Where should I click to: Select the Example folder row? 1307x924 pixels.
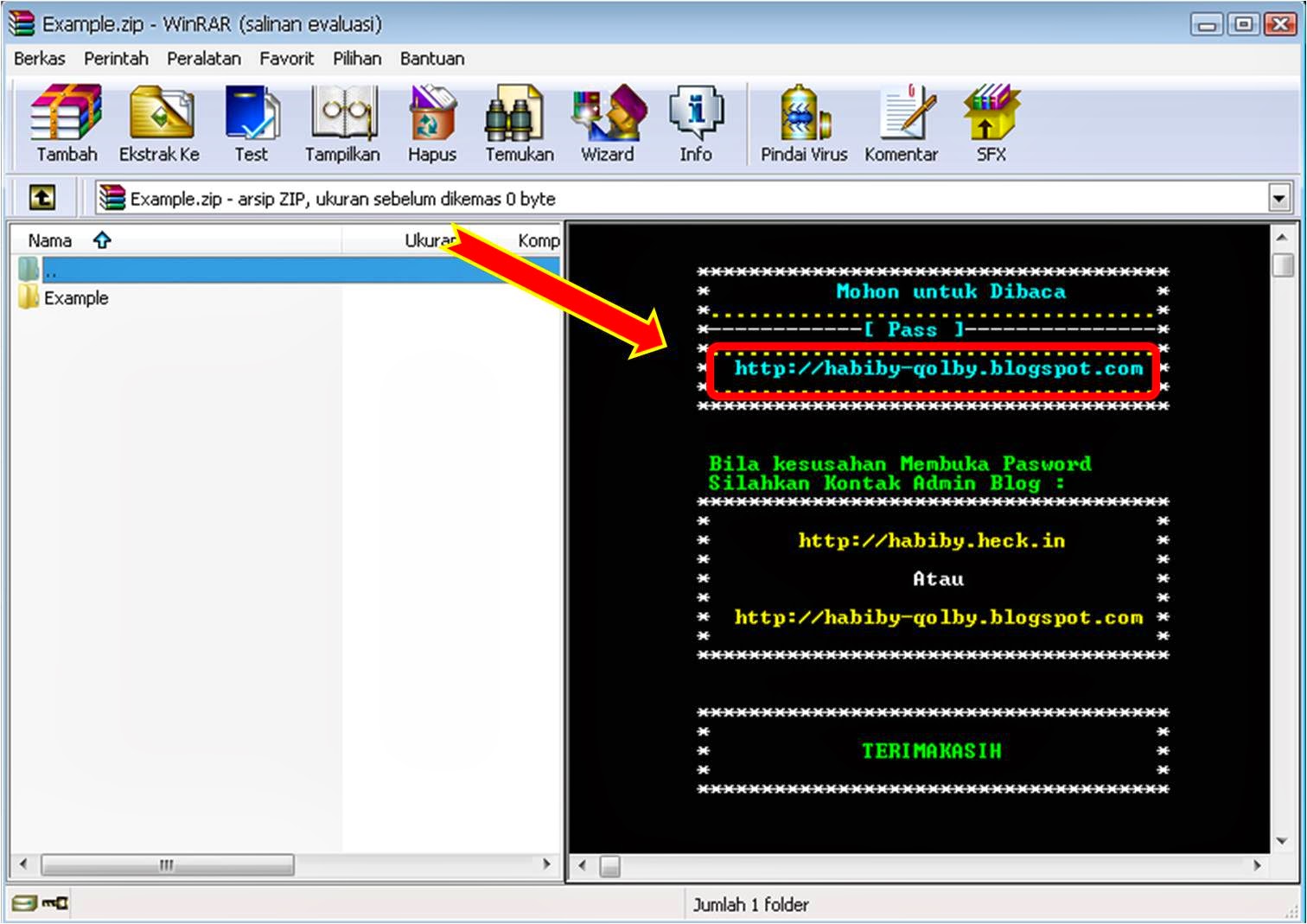tap(287, 297)
